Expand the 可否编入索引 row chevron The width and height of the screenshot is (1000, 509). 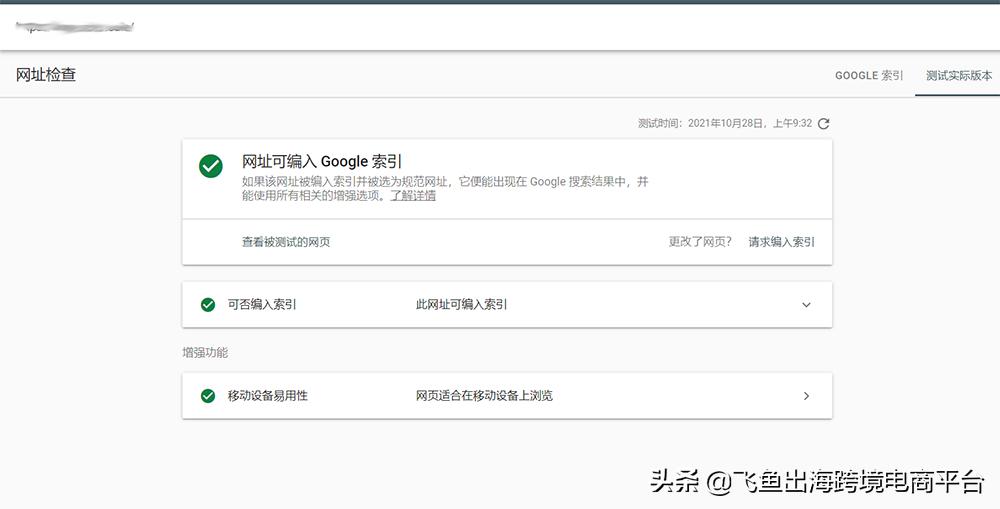pos(806,305)
